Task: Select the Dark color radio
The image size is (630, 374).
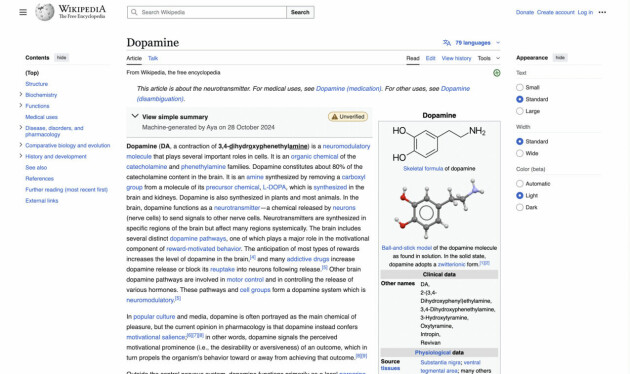Action: 520,207
